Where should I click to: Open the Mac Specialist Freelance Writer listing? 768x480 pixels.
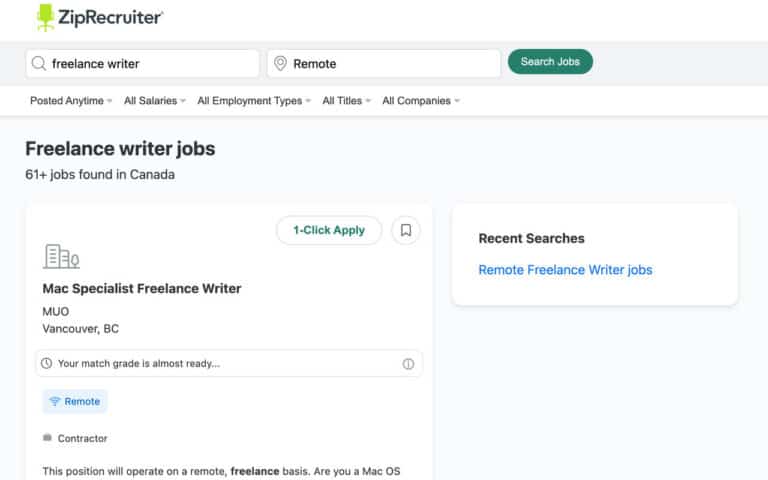(142, 289)
